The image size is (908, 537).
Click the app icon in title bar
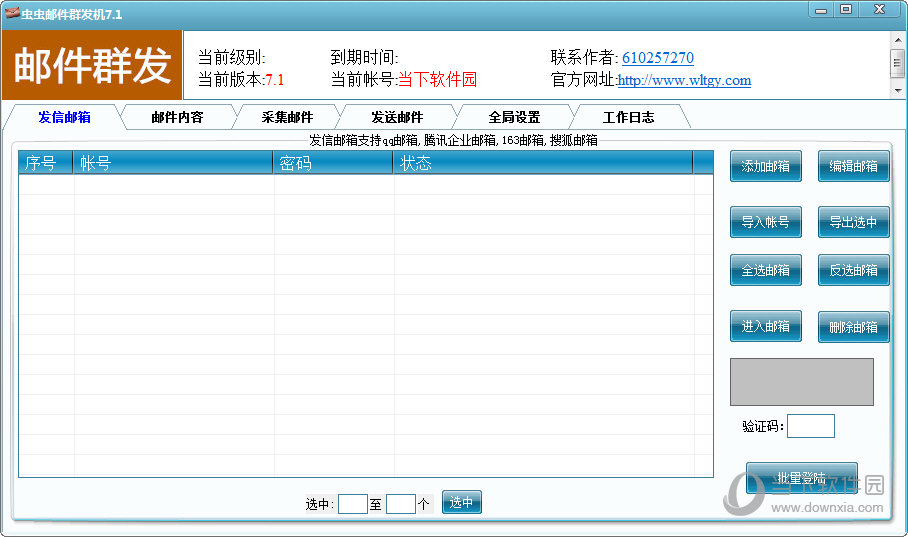[x=12, y=13]
